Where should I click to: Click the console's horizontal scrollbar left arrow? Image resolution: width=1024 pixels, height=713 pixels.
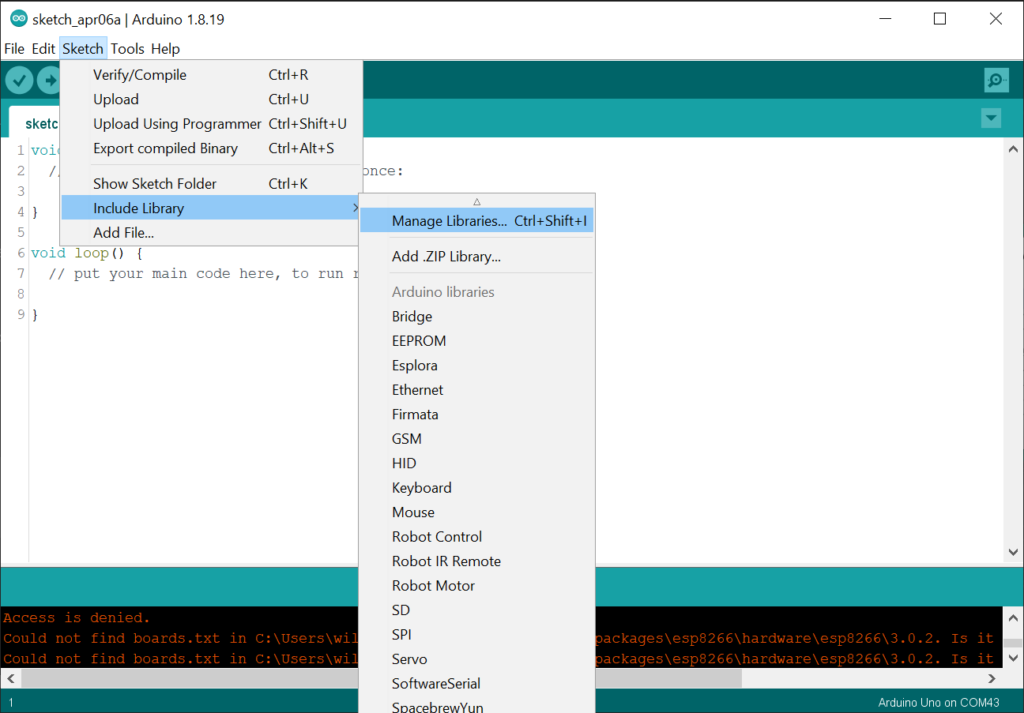9,678
